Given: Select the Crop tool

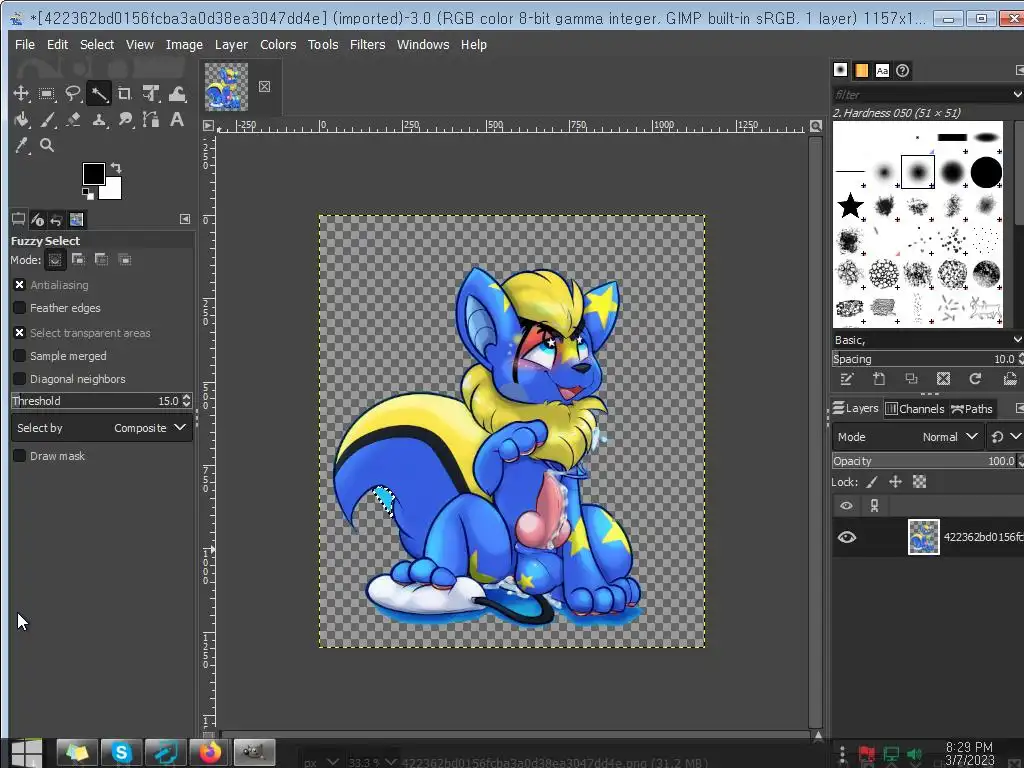Looking at the screenshot, I should point(125,93).
